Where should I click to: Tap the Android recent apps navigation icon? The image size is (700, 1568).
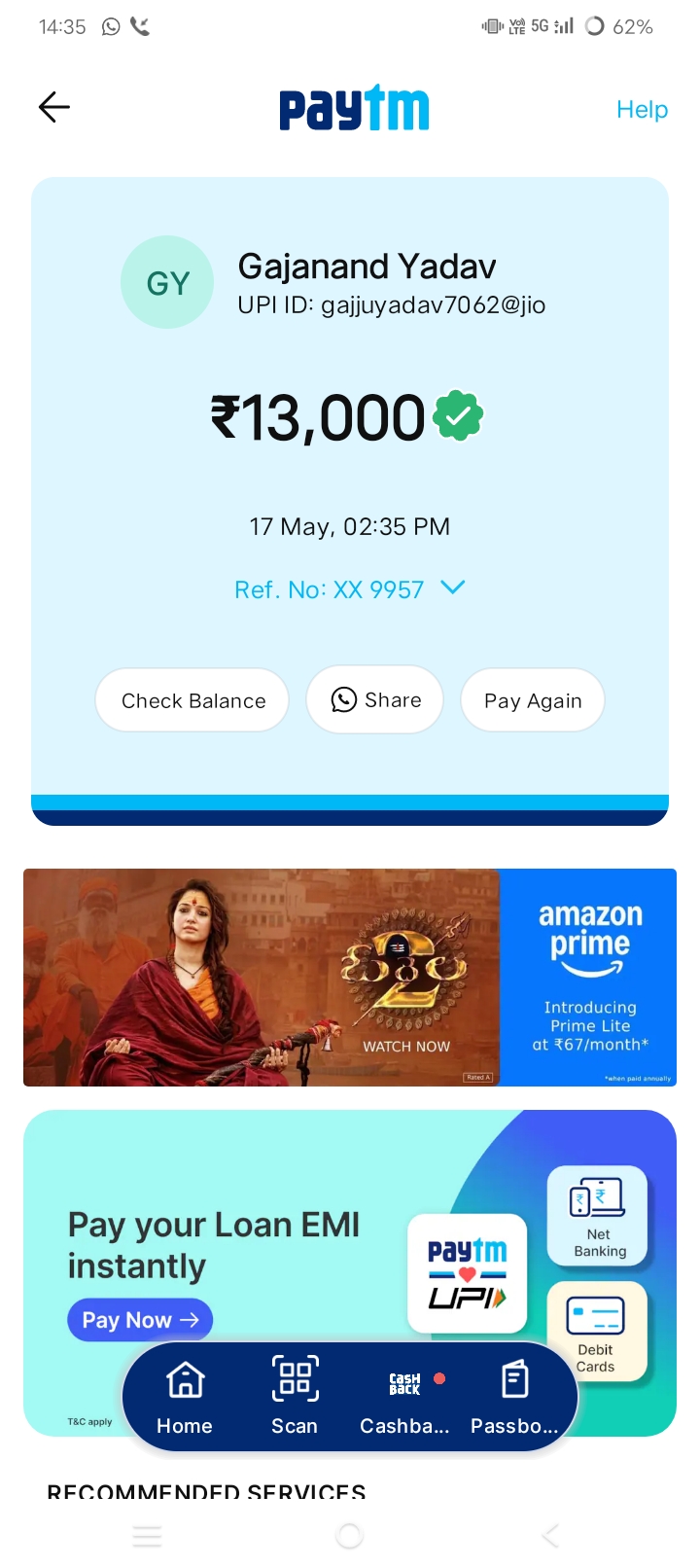coord(148,1537)
